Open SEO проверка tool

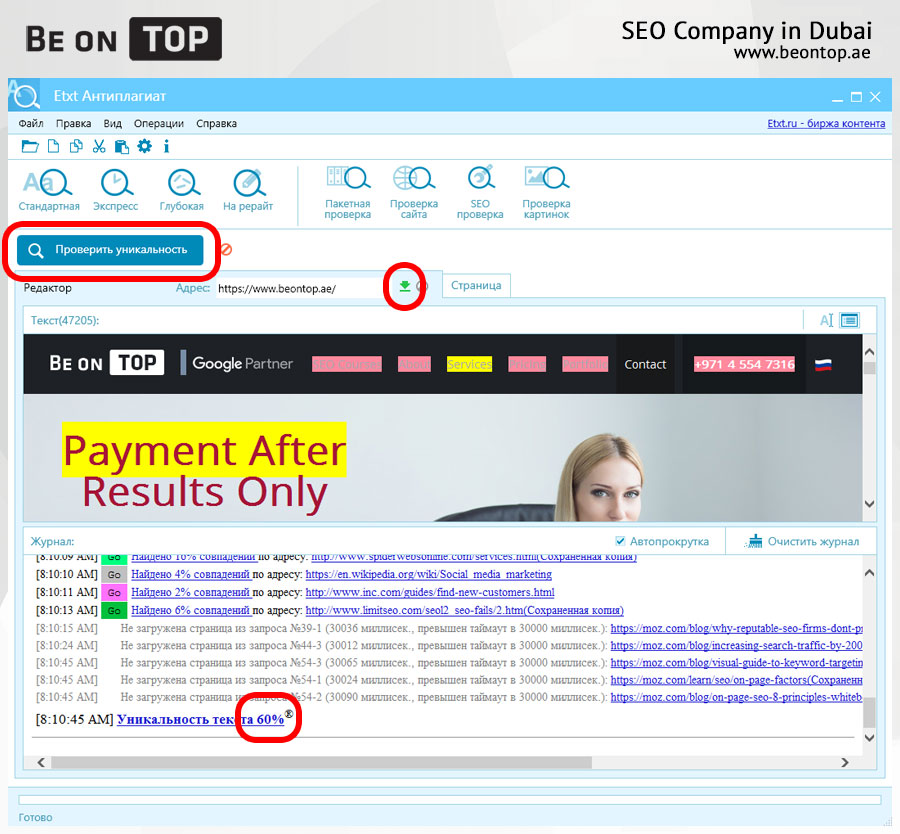coord(480,193)
